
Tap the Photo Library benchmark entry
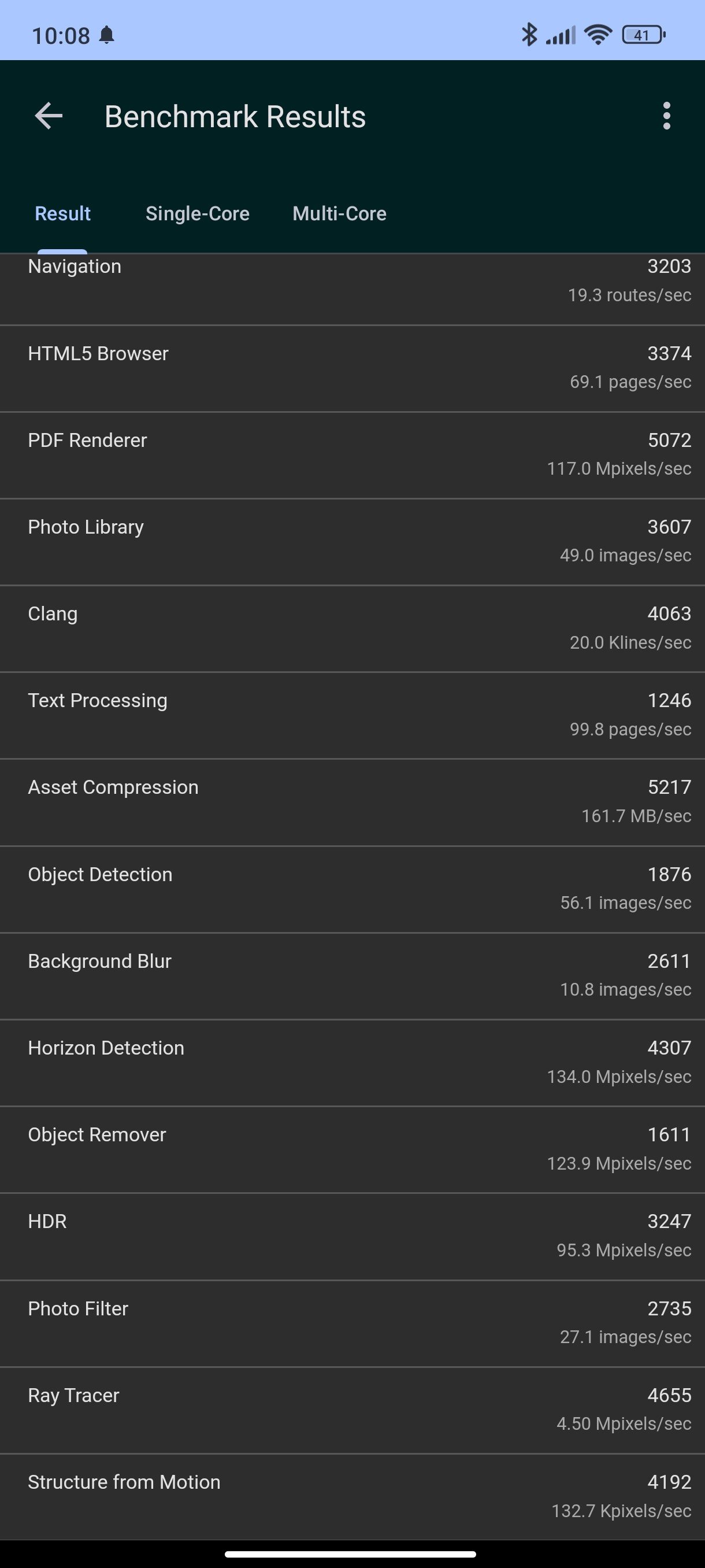tap(352, 542)
